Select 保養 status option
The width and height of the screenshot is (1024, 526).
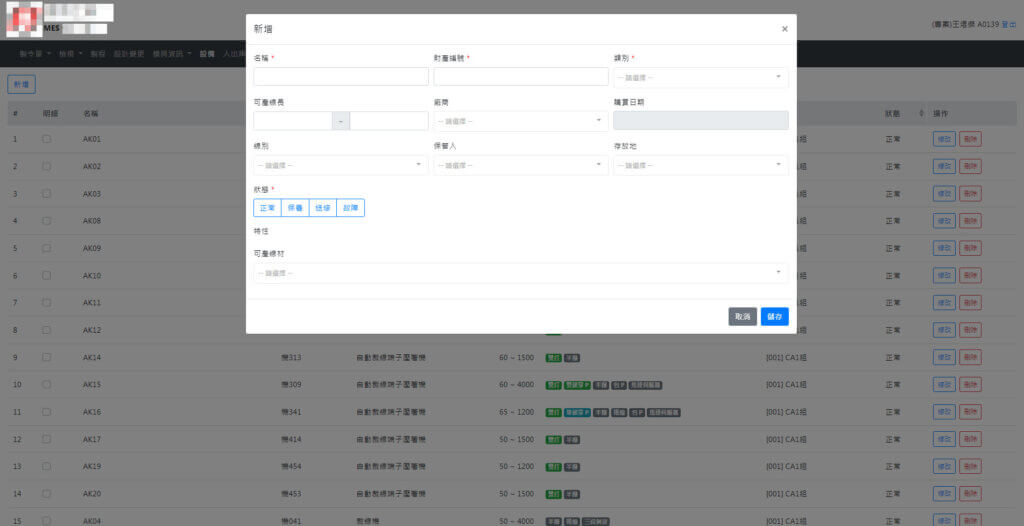click(295, 208)
